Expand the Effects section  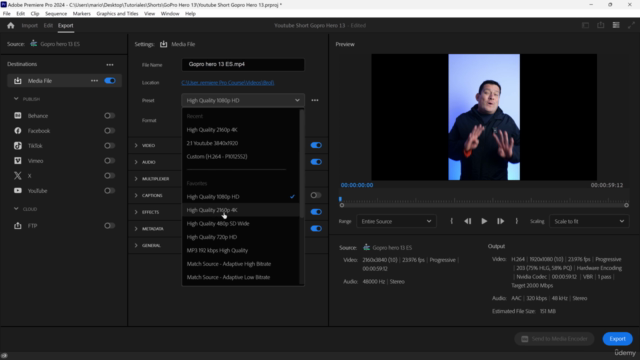pyautogui.click(x=136, y=212)
